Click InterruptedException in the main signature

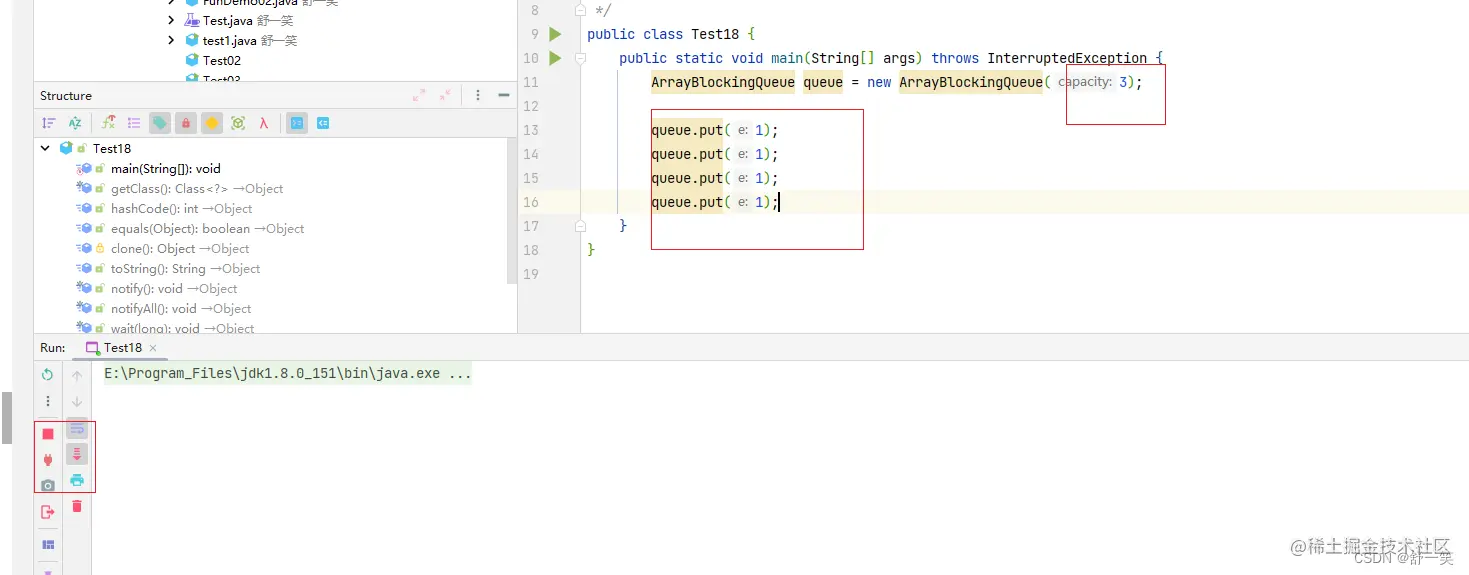(1067, 58)
